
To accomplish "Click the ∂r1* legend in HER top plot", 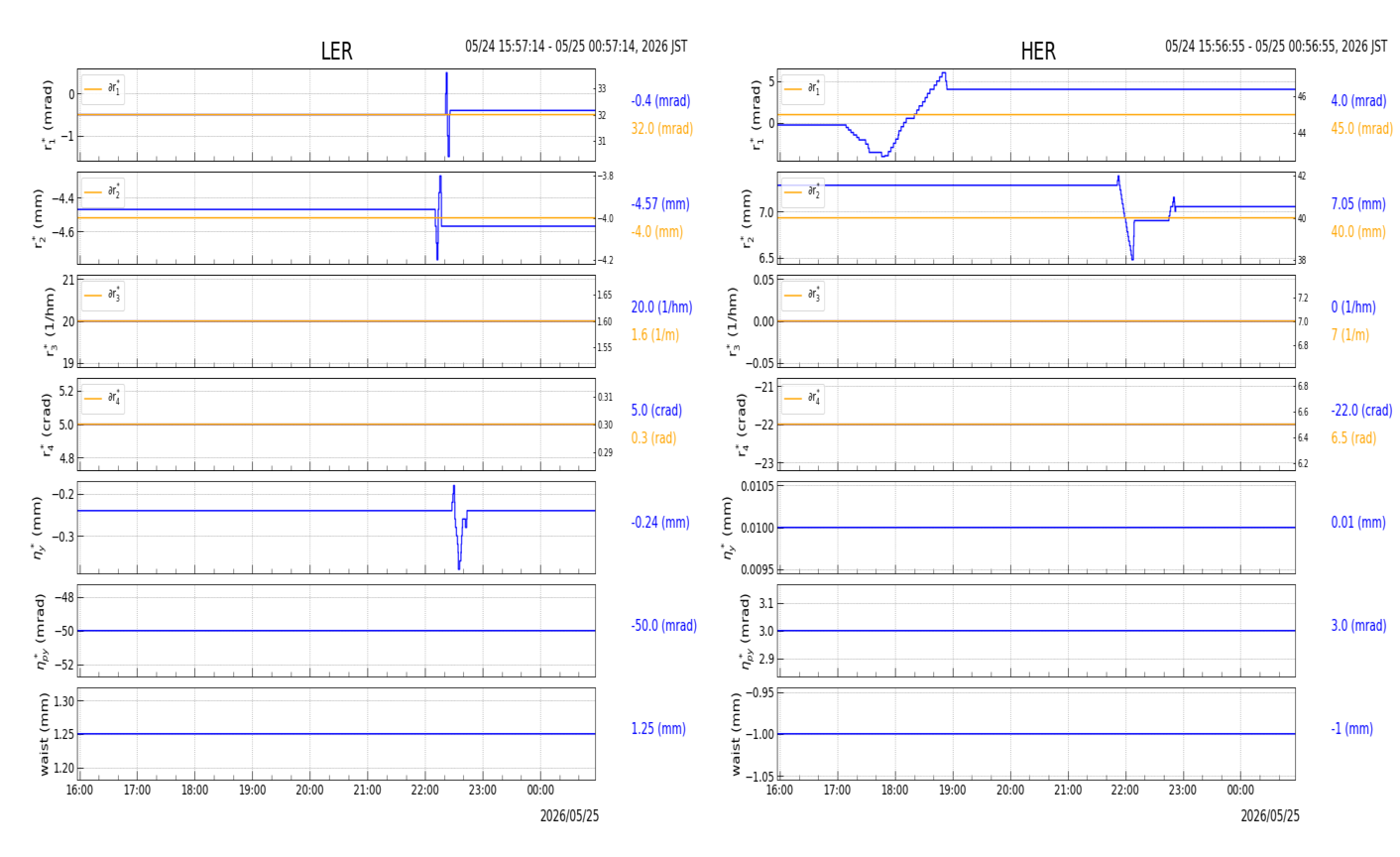I will pyautogui.click(x=803, y=88).
